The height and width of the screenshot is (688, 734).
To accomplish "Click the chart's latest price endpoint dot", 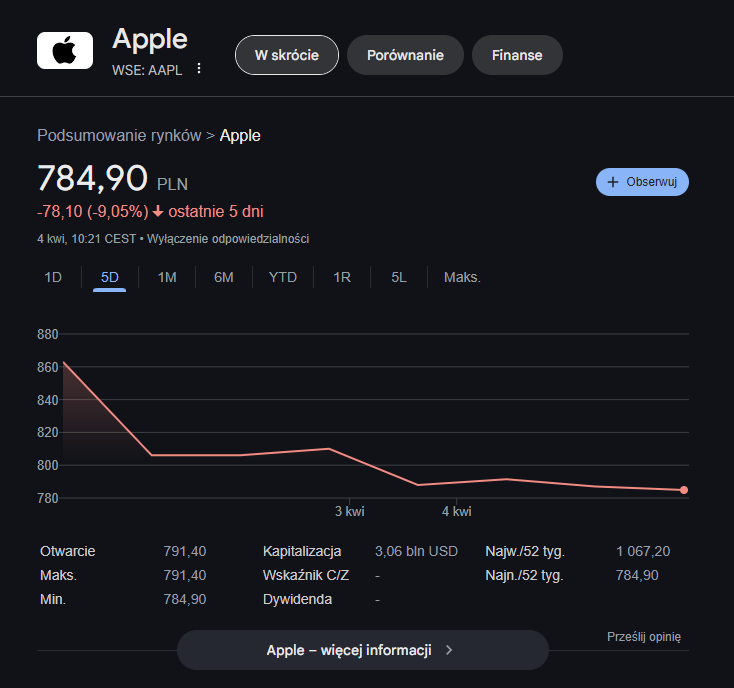I will tap(684, 490).
